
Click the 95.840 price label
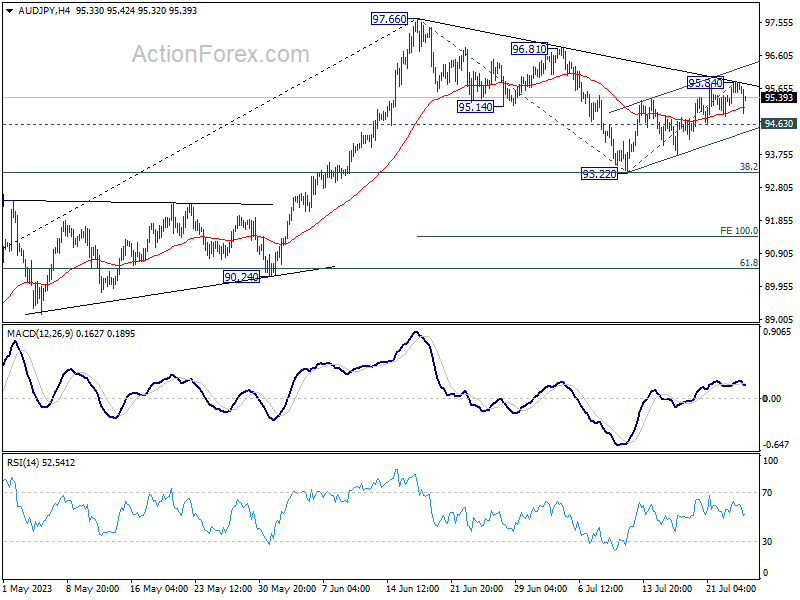coord(706,83)
